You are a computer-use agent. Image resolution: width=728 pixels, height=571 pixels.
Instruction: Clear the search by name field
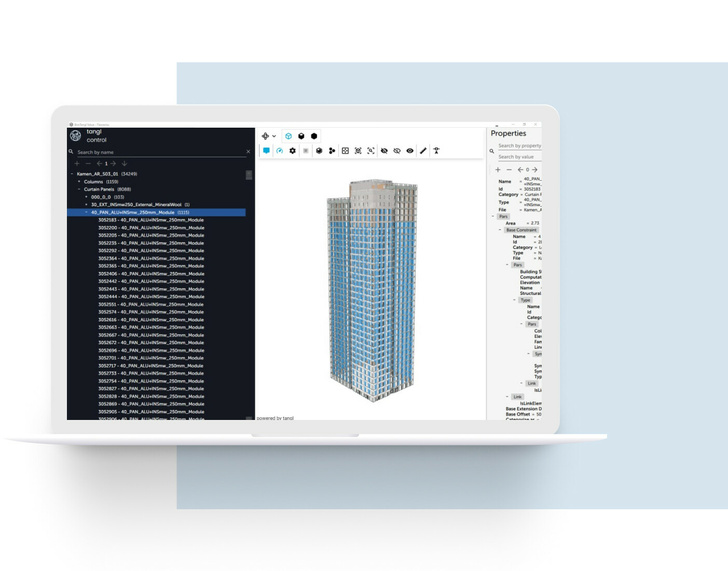pos(248,152)
